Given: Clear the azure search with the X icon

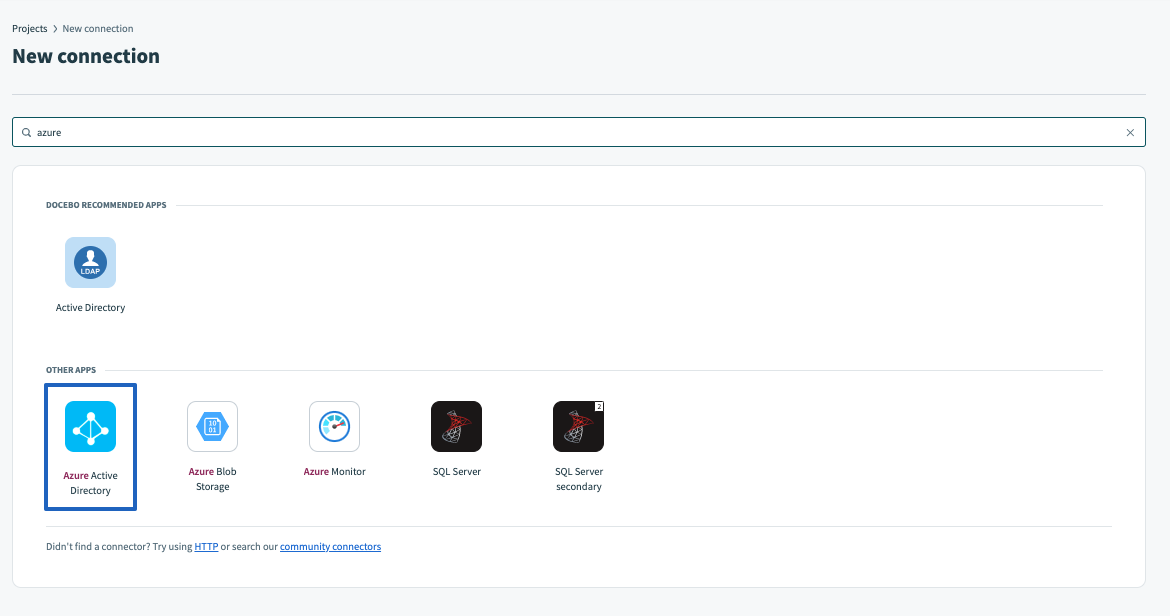Looking at the screenshot, I should (x=1130, y=132).
